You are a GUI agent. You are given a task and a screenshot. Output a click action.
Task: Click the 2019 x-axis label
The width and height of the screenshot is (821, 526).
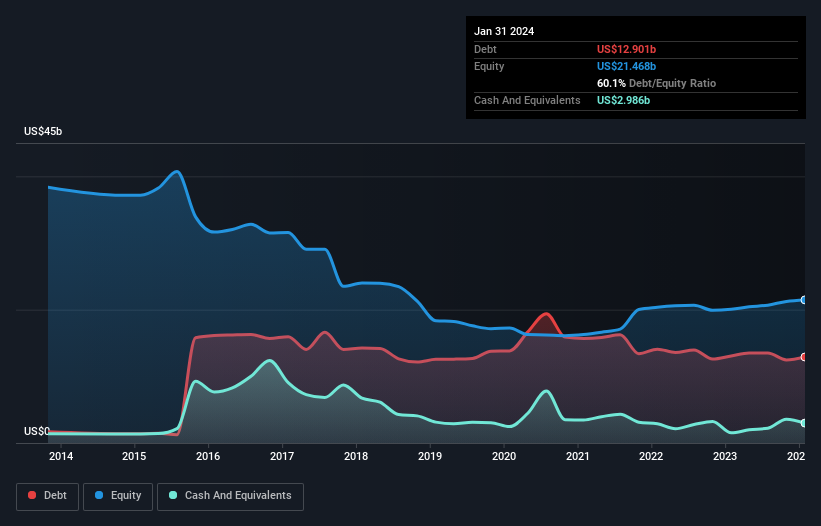430,456
